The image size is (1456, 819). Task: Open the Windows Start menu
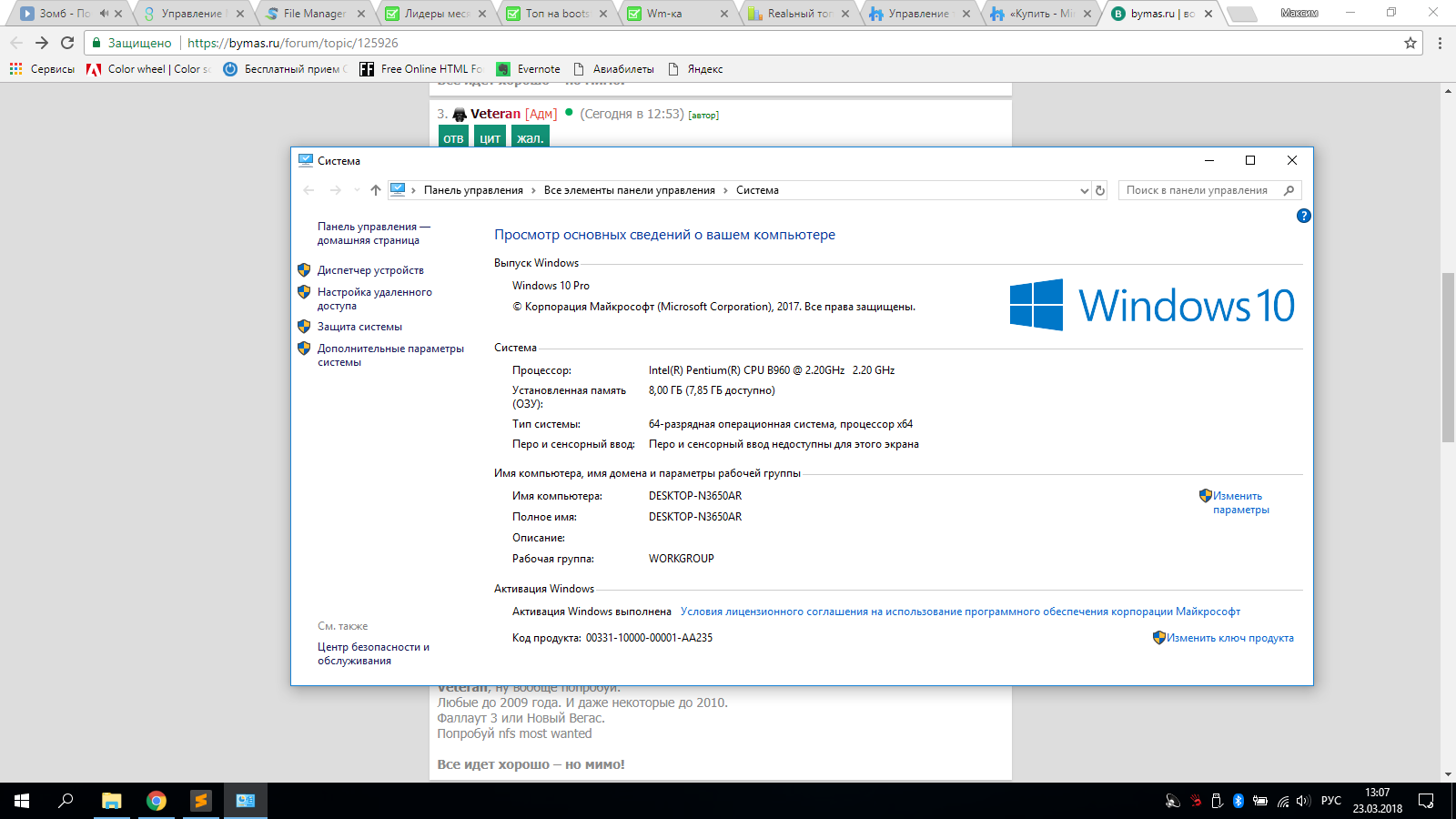pos(22,801)
